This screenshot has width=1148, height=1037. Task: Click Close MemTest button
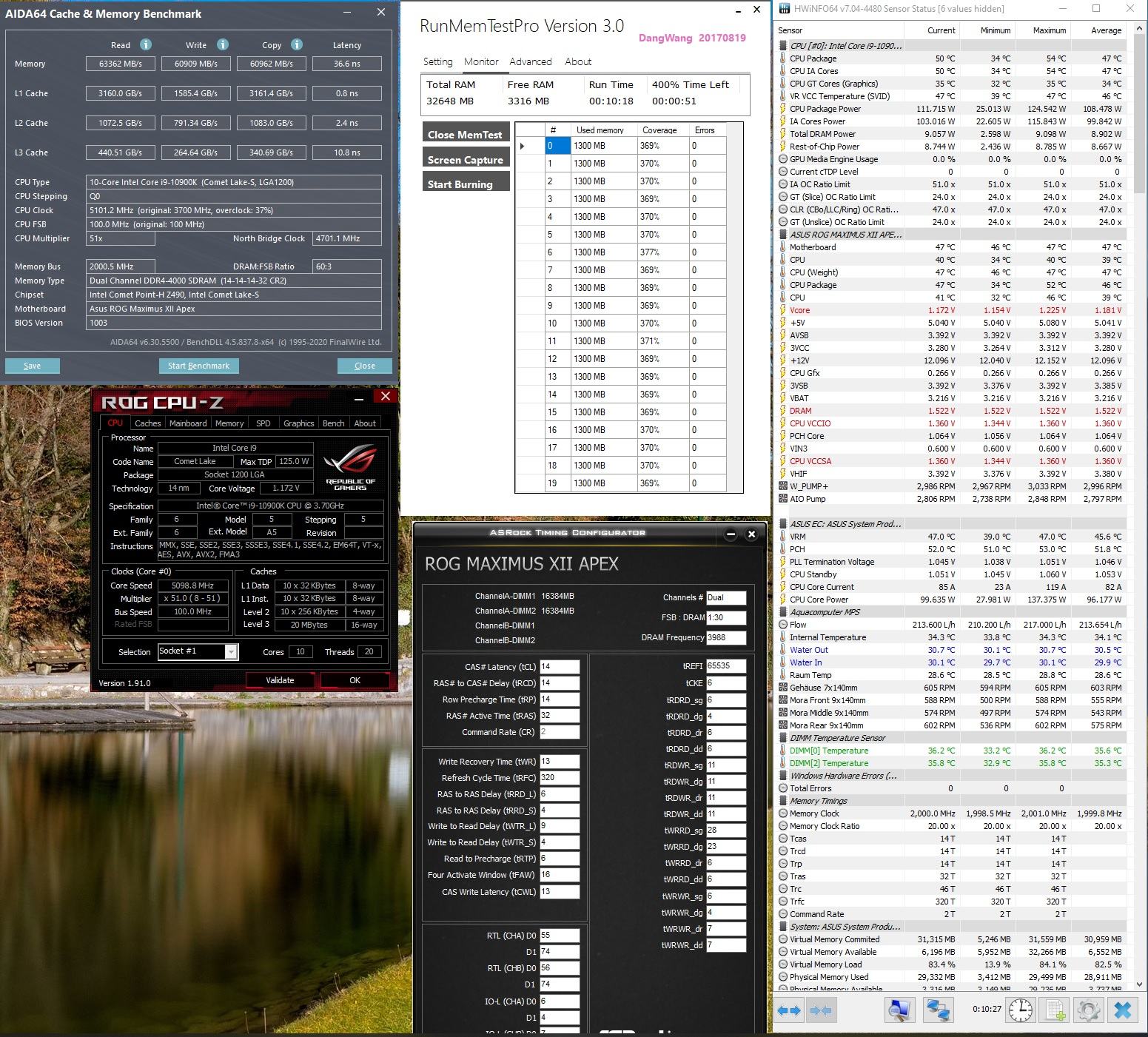(466, 133)
